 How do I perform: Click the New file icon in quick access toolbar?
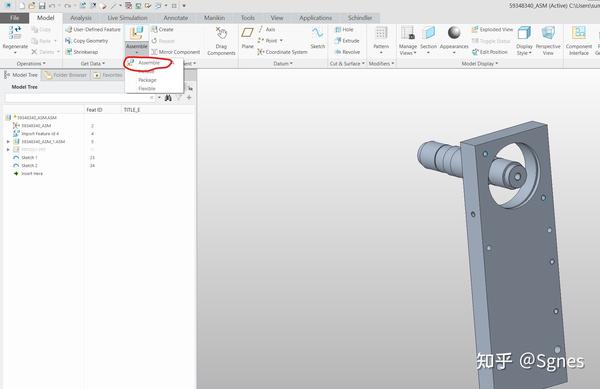[22, 6]
